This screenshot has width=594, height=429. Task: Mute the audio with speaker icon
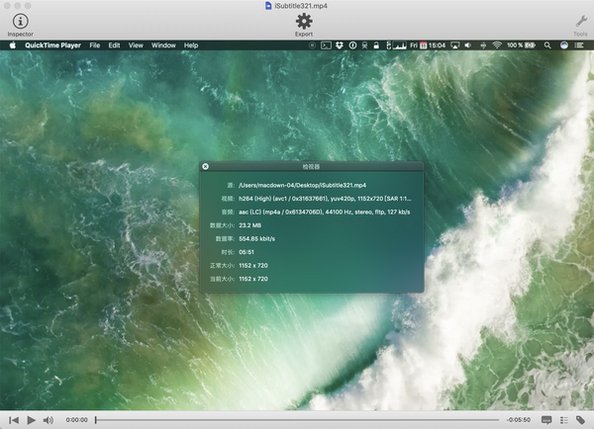[x=48, y=420]
